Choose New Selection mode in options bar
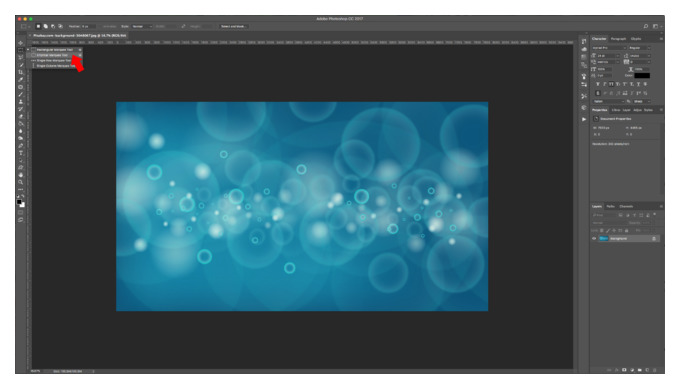The image size is (680, 389). click(38, 26)
